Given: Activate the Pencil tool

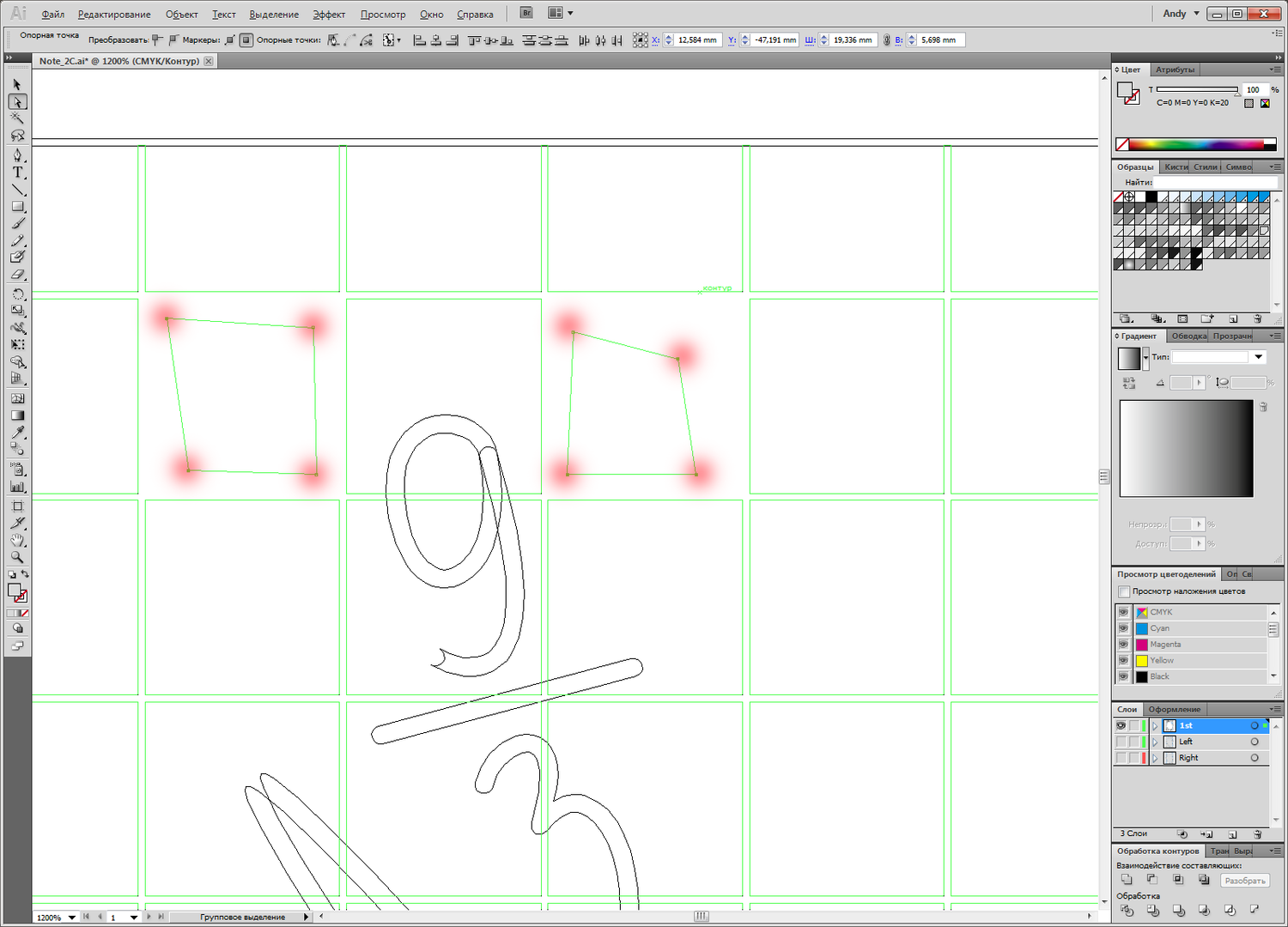Looking at the screenshot, I should [x=17, y=240].
